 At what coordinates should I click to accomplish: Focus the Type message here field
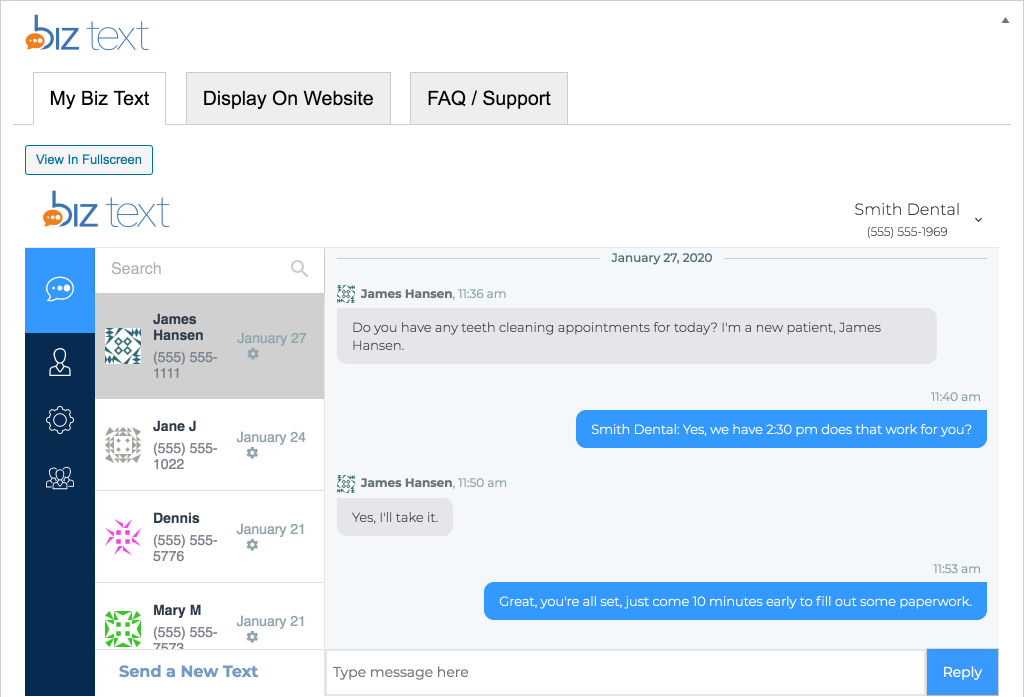click(625, 672)
